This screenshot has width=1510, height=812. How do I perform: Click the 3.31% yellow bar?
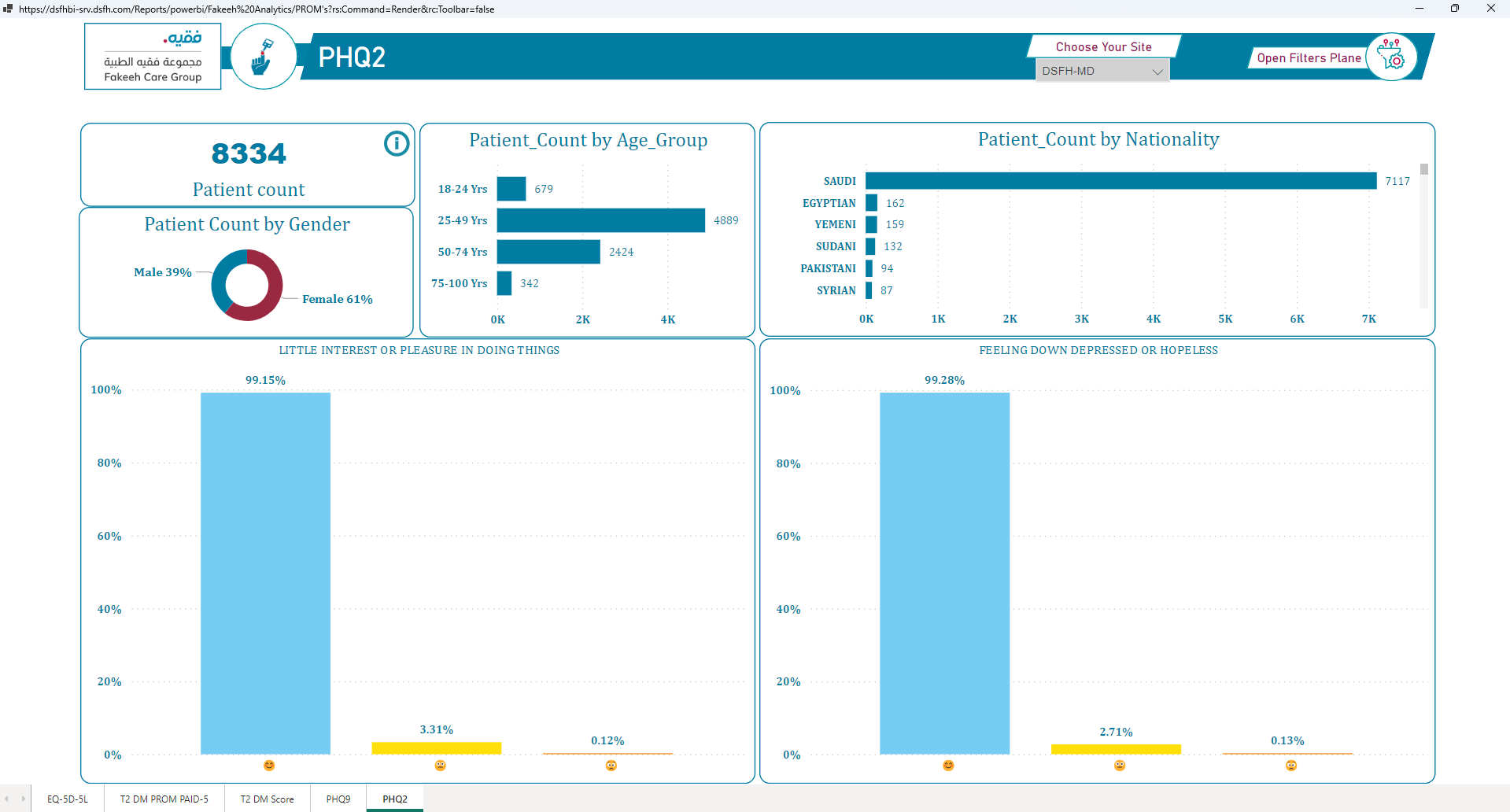437,748
